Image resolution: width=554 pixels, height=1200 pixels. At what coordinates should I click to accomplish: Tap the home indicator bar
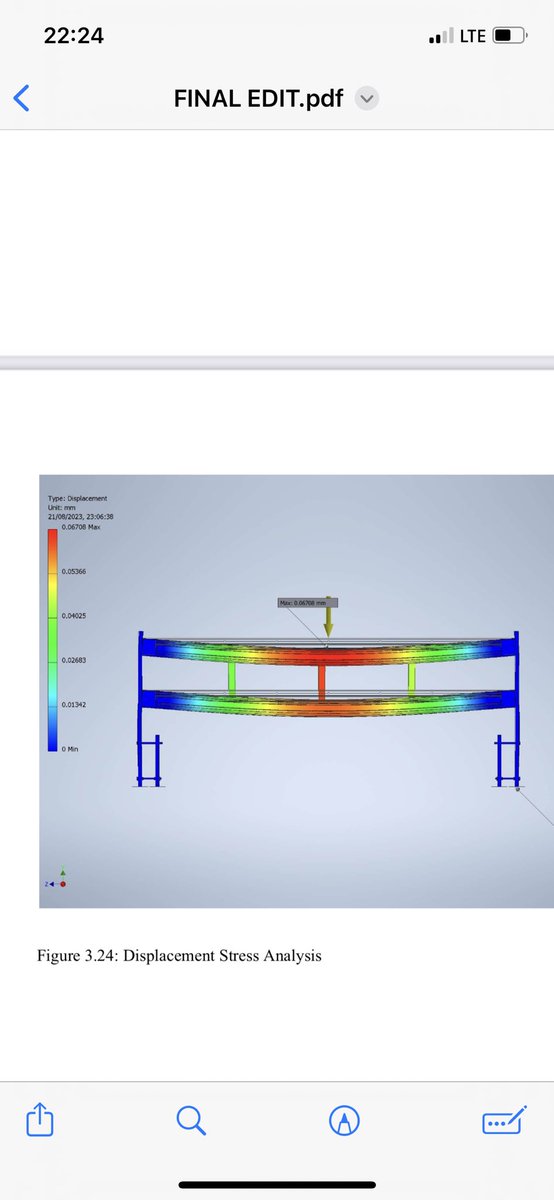point(277,1186)
